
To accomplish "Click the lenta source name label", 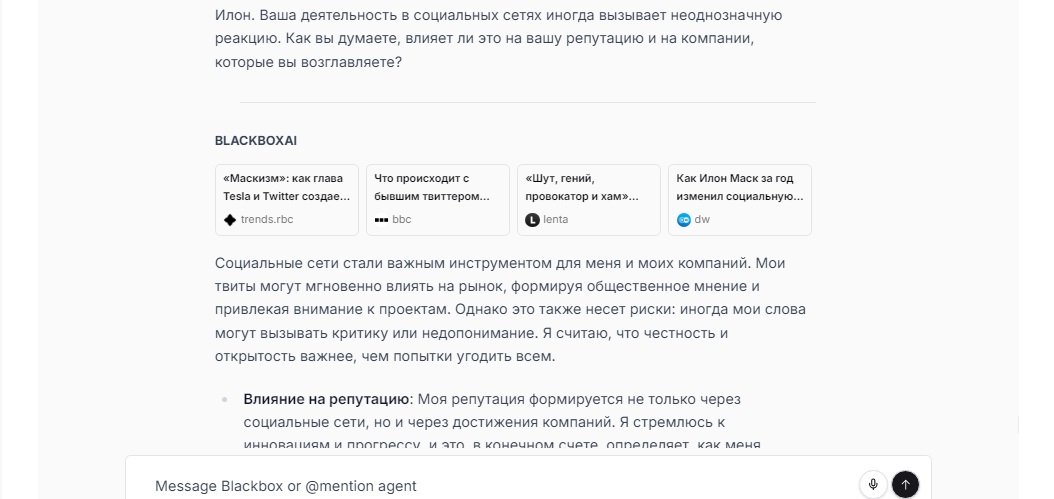I will tap(558, 219).
